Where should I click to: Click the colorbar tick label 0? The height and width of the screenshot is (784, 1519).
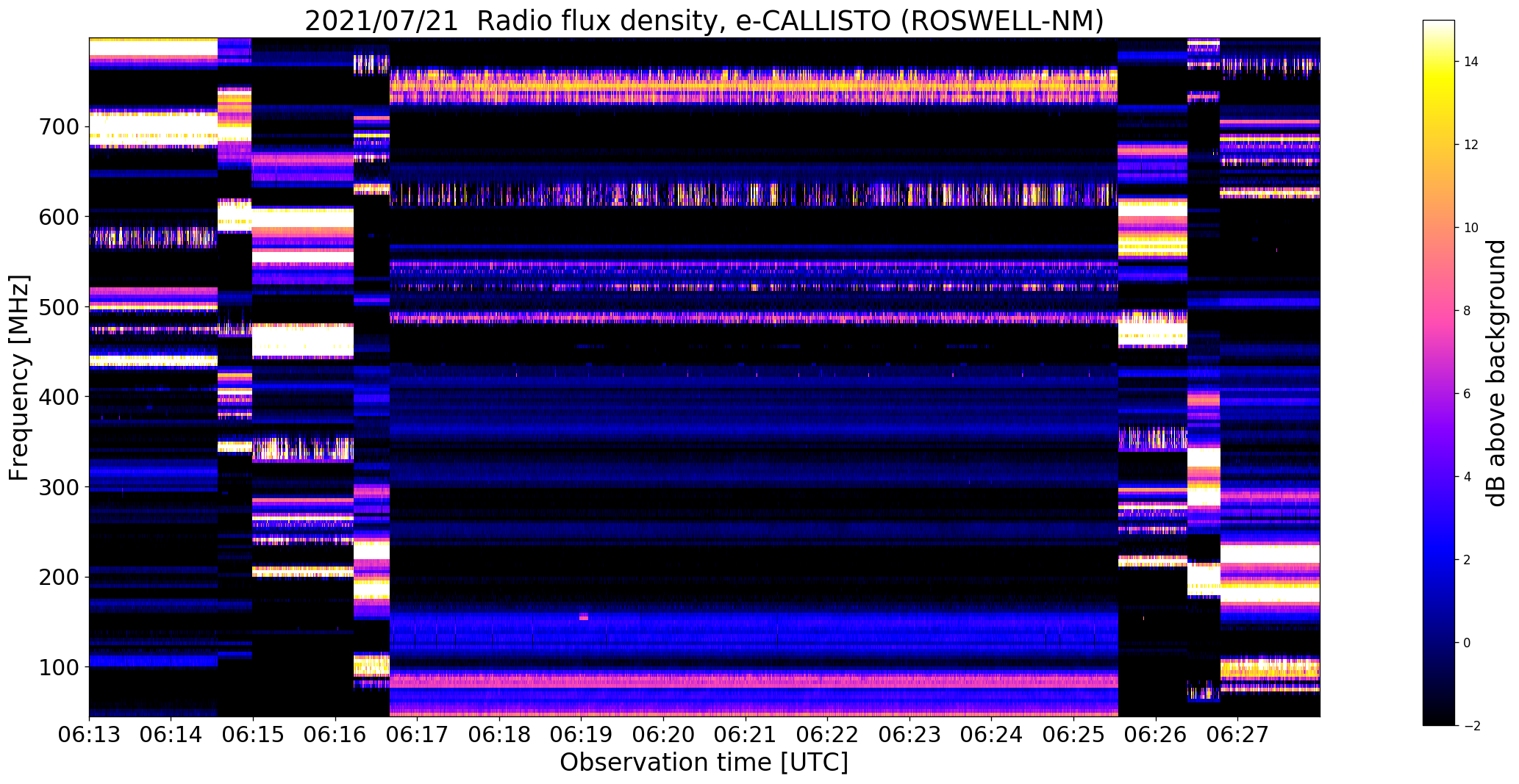(1467, 643)
